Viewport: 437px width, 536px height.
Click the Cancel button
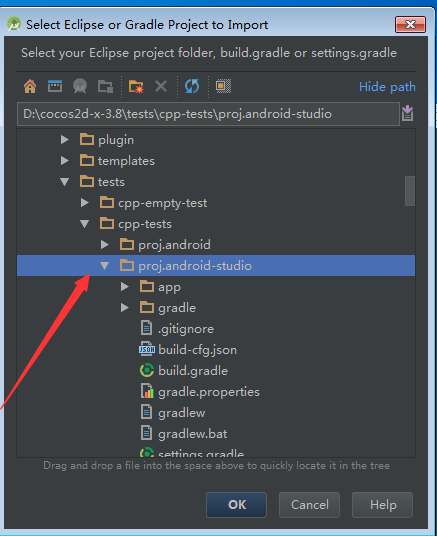click(x=309, y=505)
